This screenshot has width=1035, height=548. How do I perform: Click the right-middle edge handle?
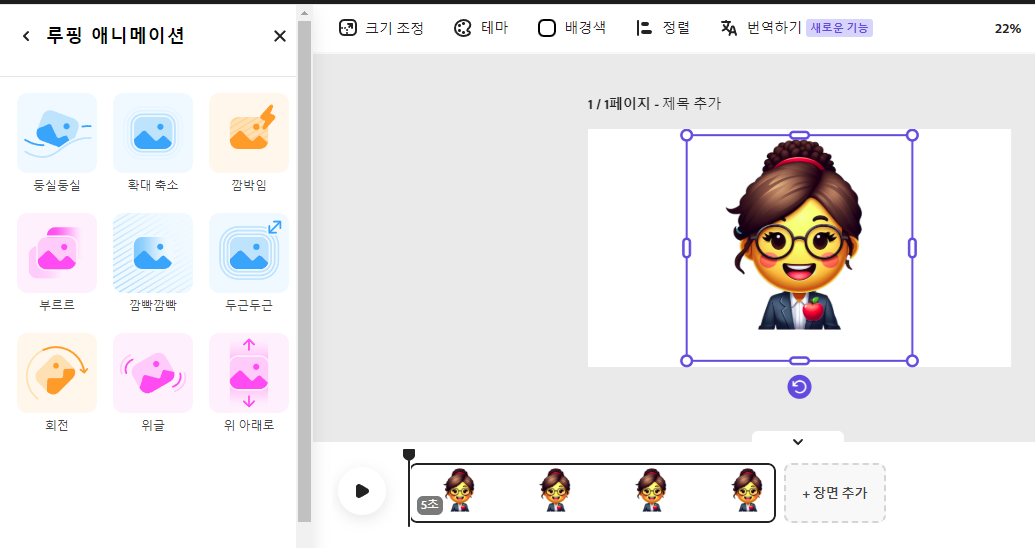tap(912, 248)
